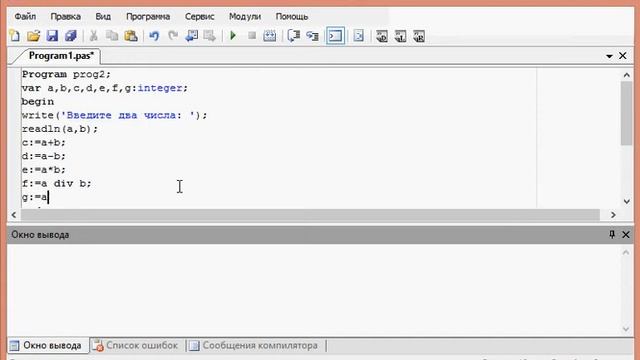Click the toolbar icon marked with R

click(x=419, y=36)
